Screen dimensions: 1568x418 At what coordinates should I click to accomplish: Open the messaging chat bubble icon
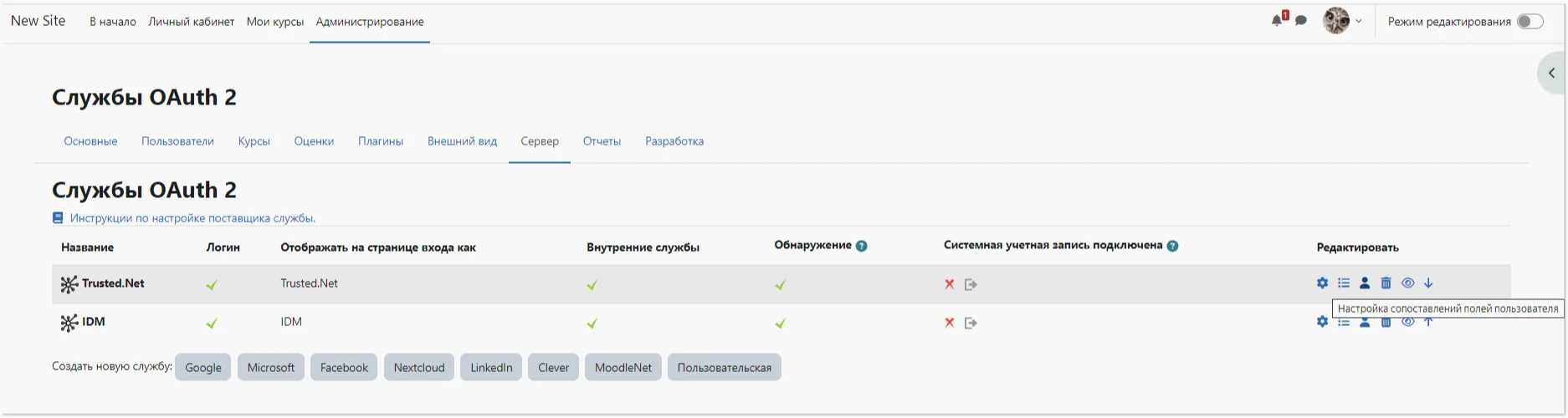pos(1301,21)
